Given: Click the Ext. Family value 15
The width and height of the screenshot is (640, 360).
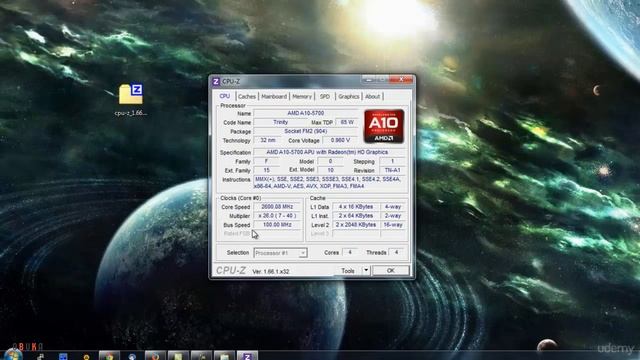Looking at the screenshot, I should (267, 170).
